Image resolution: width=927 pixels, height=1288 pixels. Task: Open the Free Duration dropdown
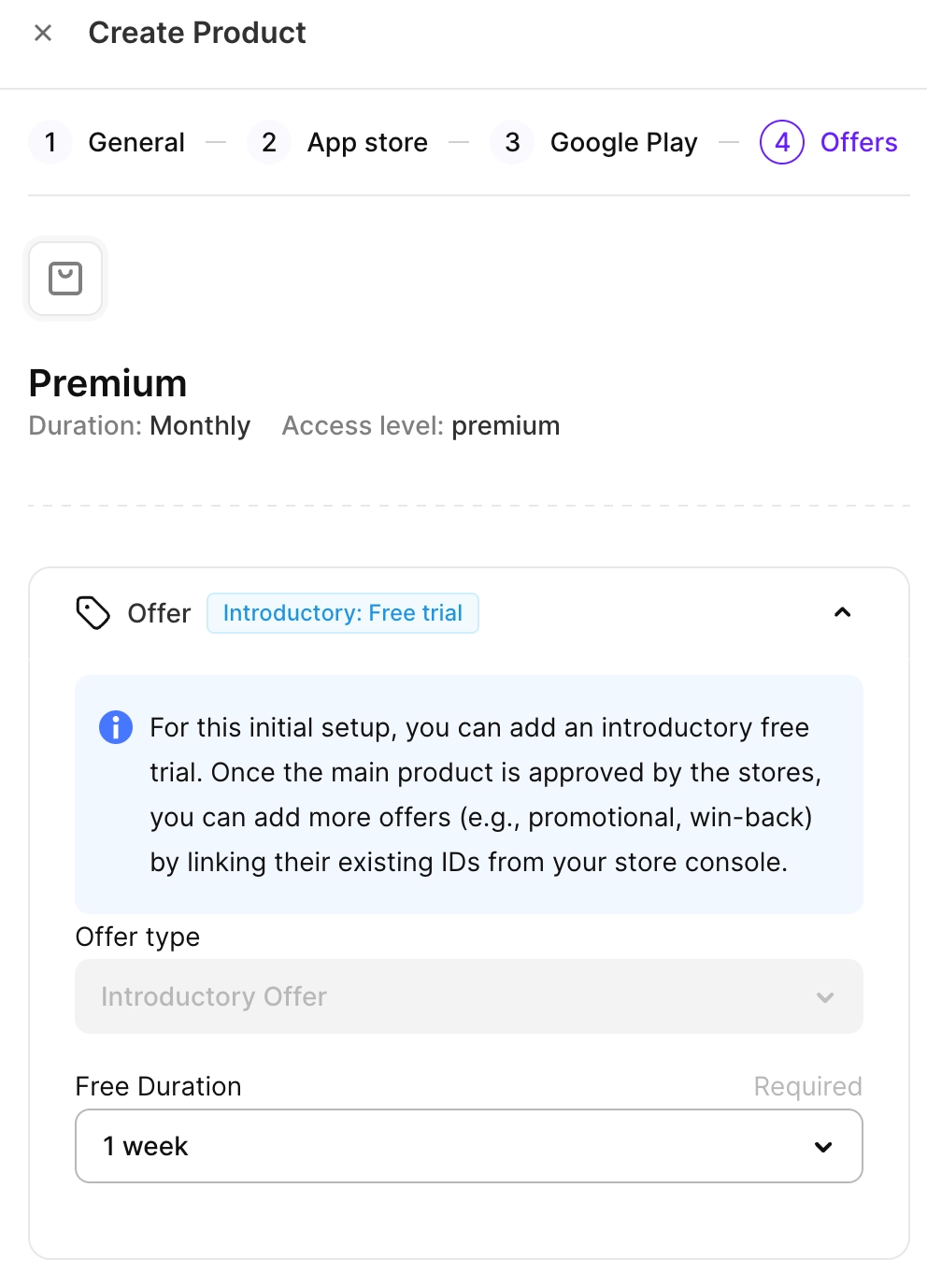click(468, 1146)
